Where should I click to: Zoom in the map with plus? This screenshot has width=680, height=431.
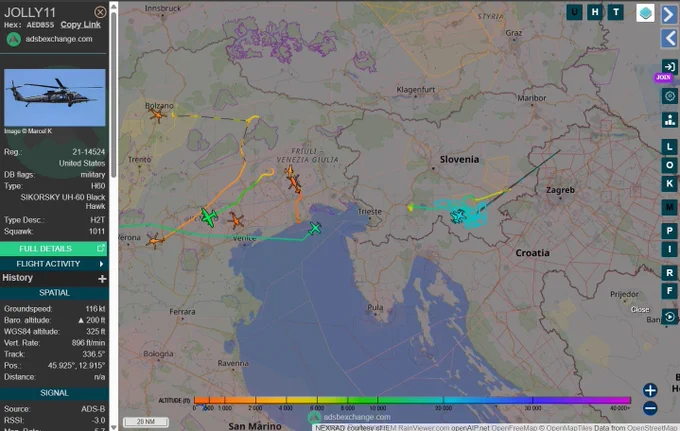click(650, 390)
